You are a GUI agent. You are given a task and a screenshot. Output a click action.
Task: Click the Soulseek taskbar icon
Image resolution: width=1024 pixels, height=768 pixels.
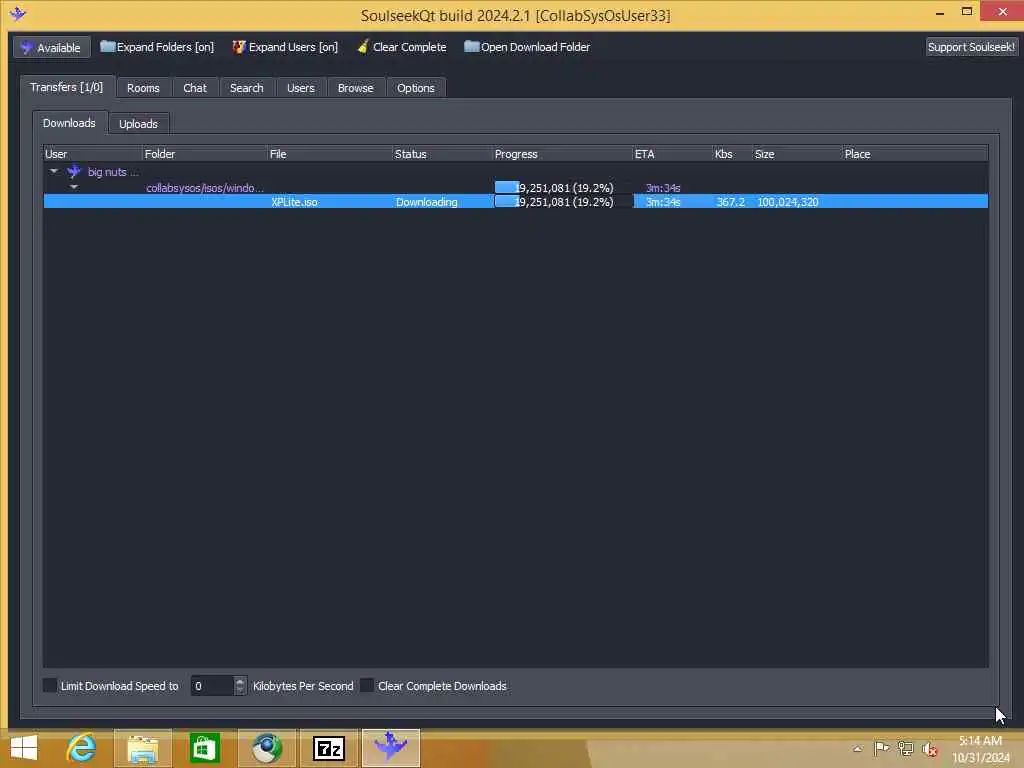click(391, 748)
